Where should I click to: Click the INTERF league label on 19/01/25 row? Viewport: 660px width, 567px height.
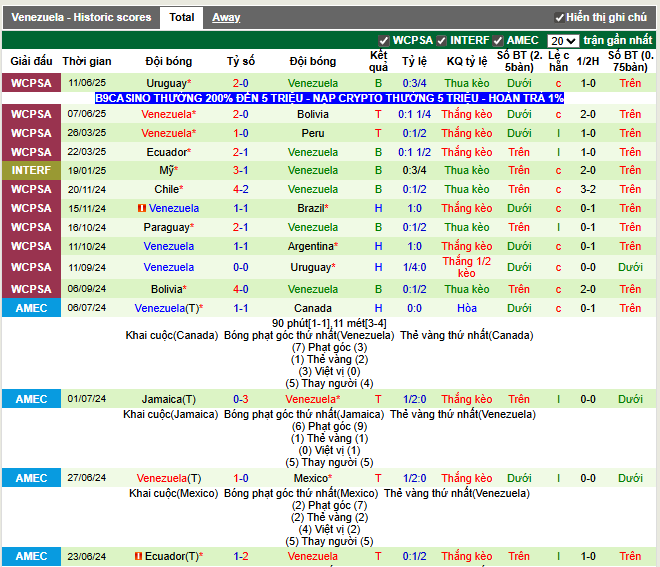pyautogui.click(x=31, y=170)
